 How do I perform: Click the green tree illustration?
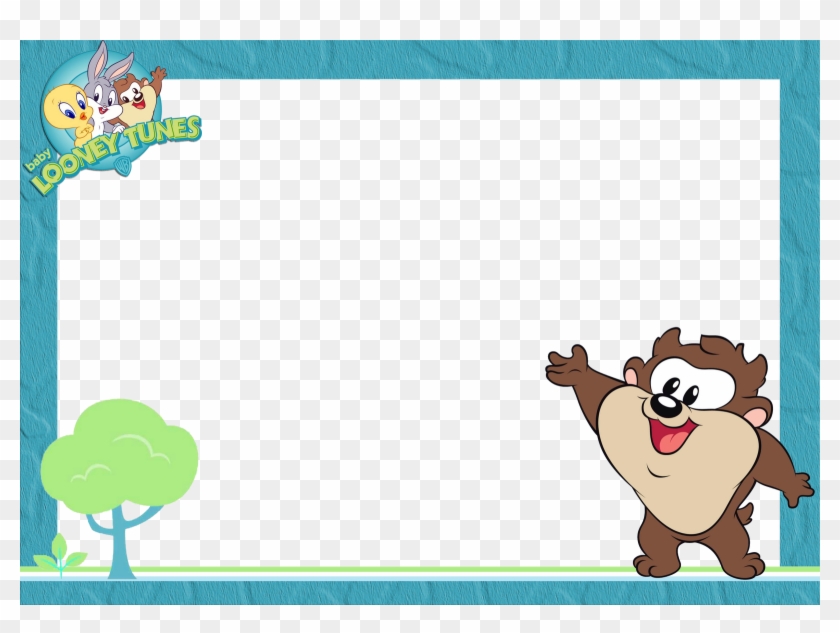pos(119,488)
